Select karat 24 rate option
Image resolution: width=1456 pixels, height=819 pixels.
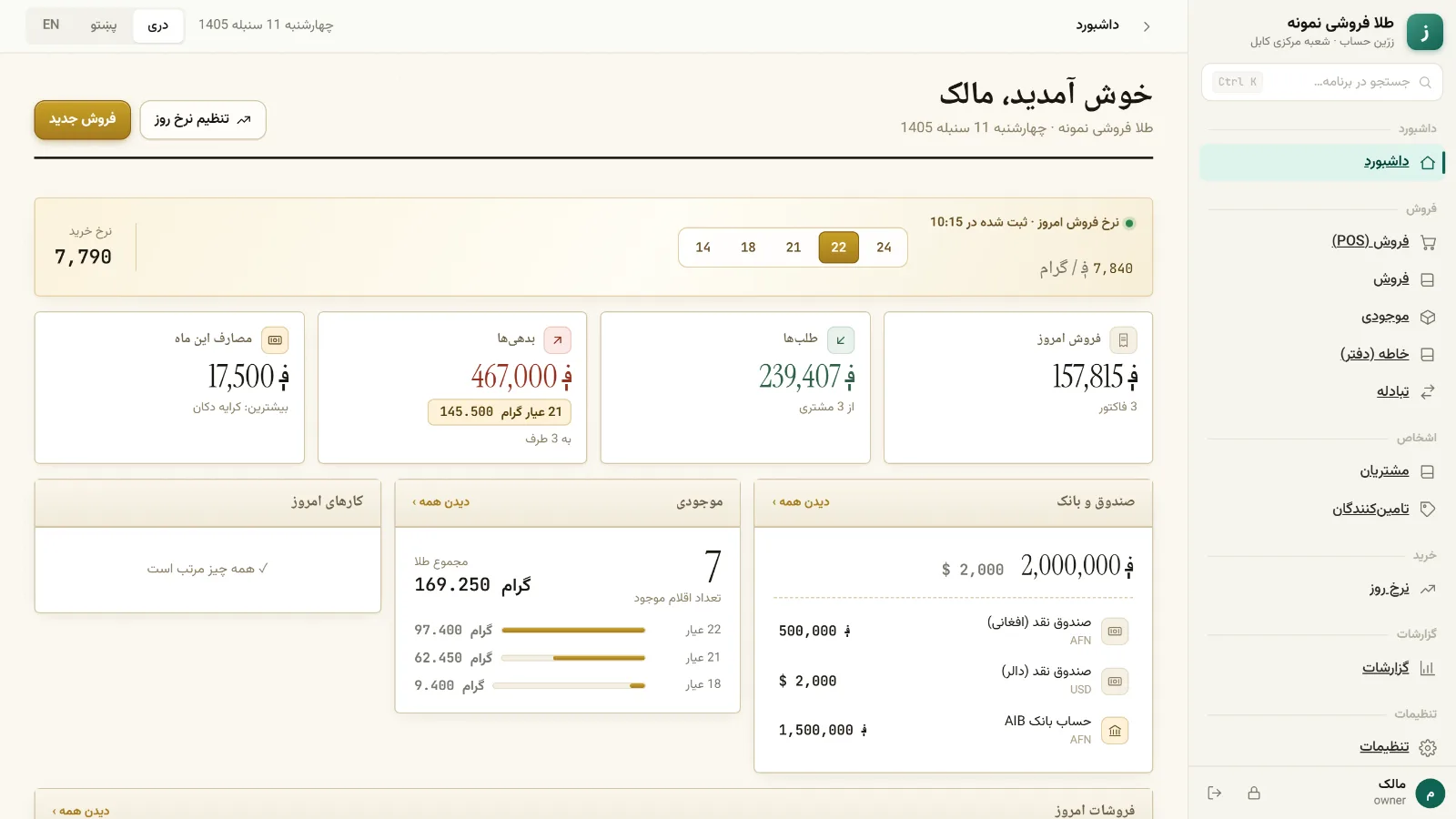pos(884,248)
